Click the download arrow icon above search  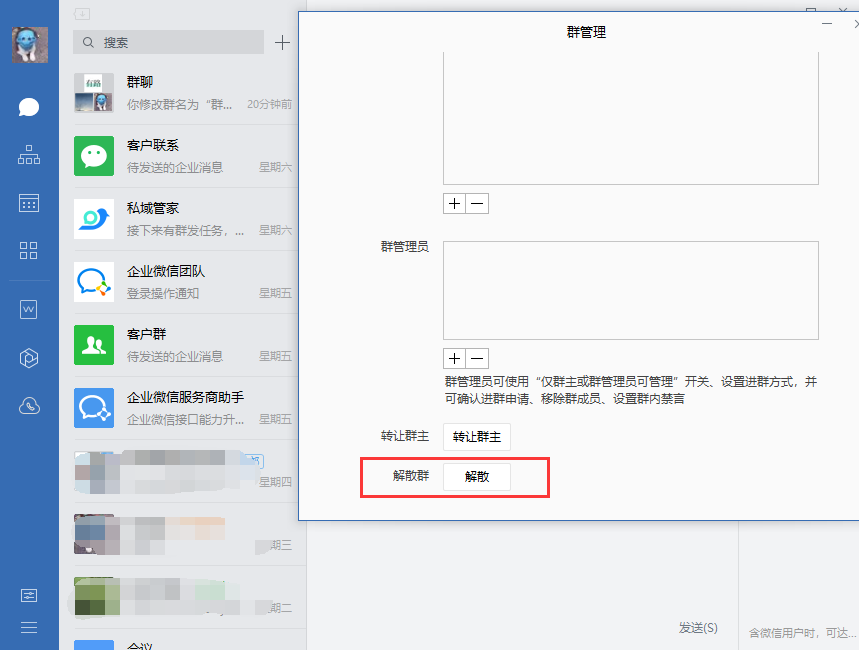tap(82, 14)
